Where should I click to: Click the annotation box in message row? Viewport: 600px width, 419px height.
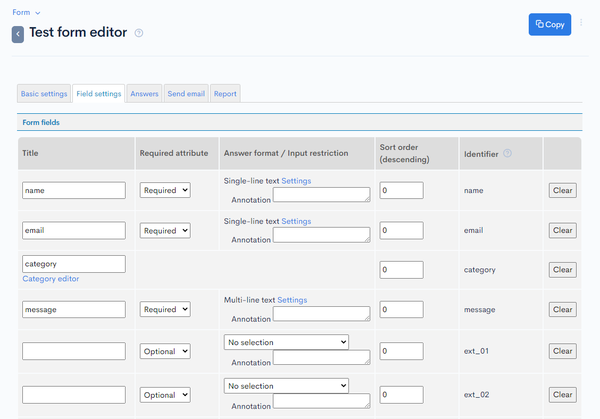(321, 314)
